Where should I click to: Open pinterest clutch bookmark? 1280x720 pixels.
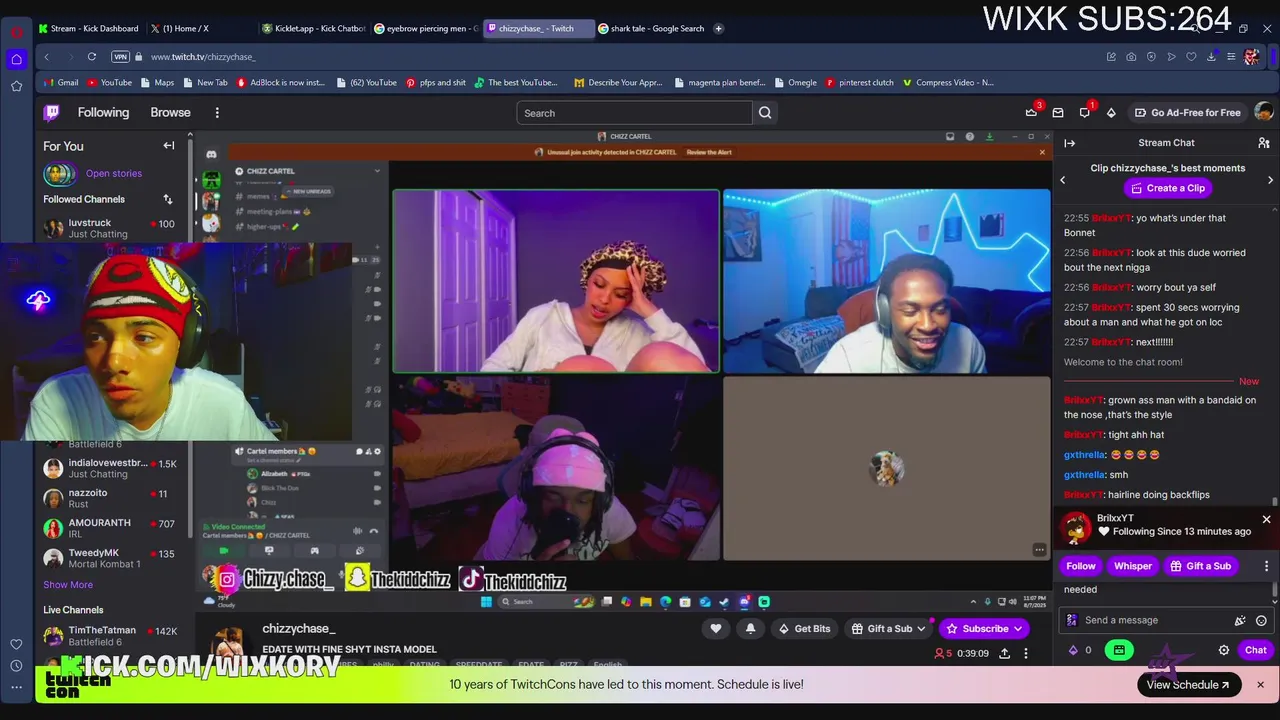click(860, 83)
